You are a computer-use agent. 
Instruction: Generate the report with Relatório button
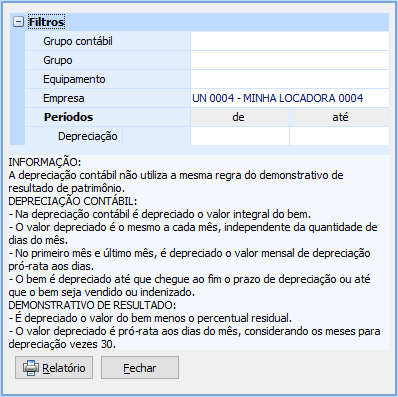pos(54,368)
